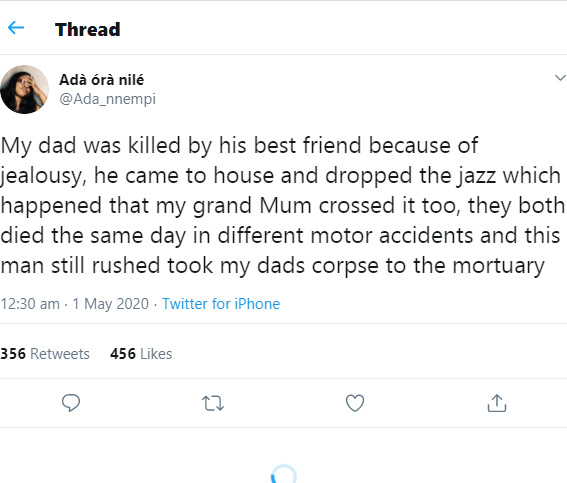This screenshot has width=567, height=483.
Task: Open the @Ada_nnempi handle
Action: click(x=107, y=99)
